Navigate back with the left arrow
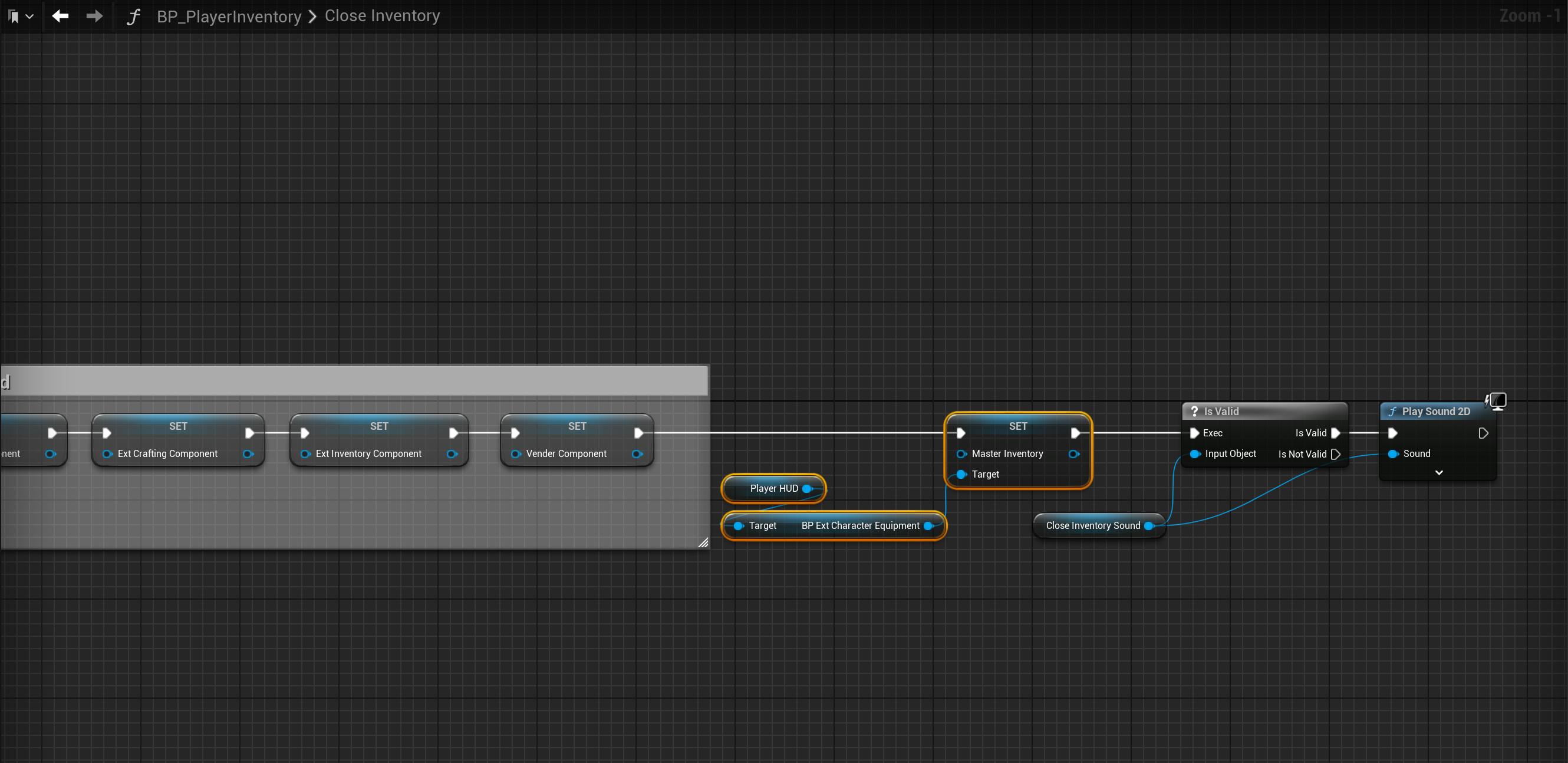 tap(60, 16)
